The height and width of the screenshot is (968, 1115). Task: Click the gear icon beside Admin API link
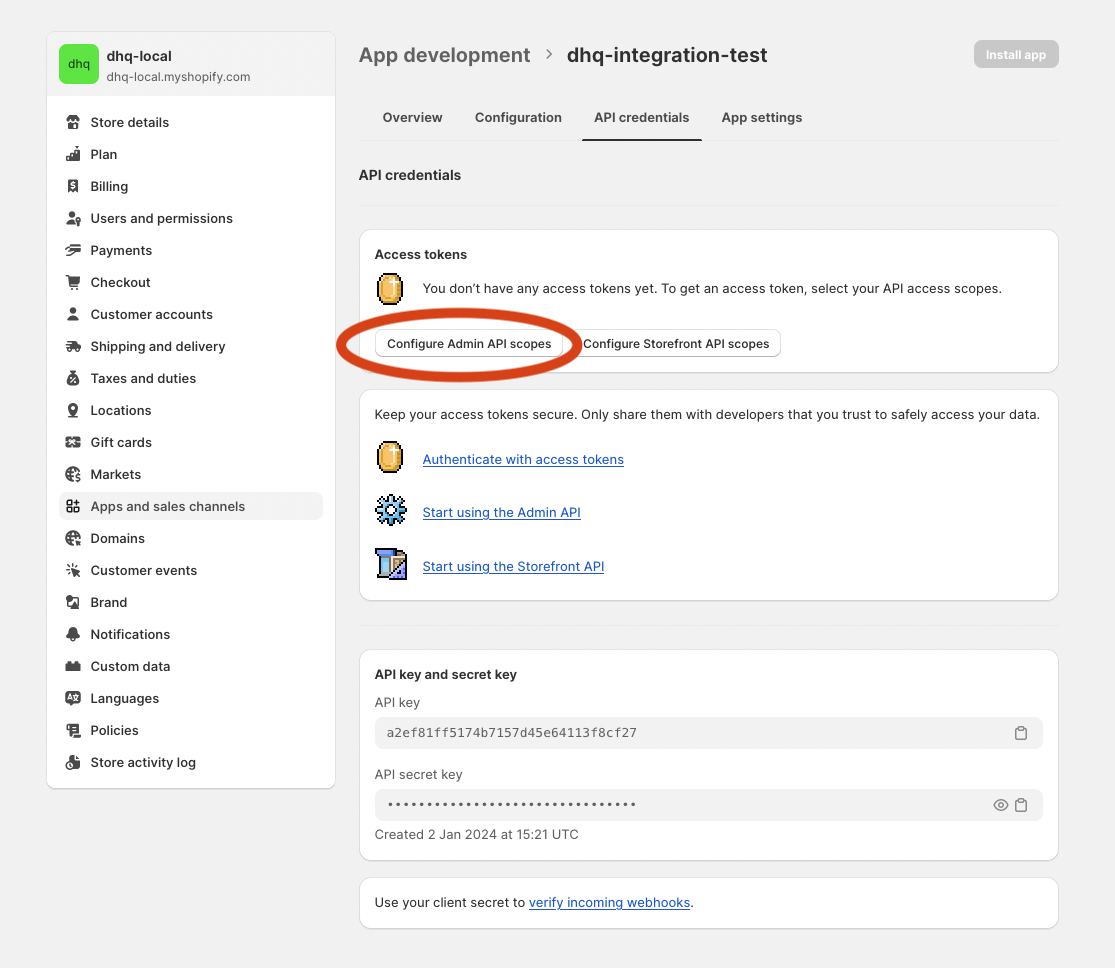click(x=391, y=510)
